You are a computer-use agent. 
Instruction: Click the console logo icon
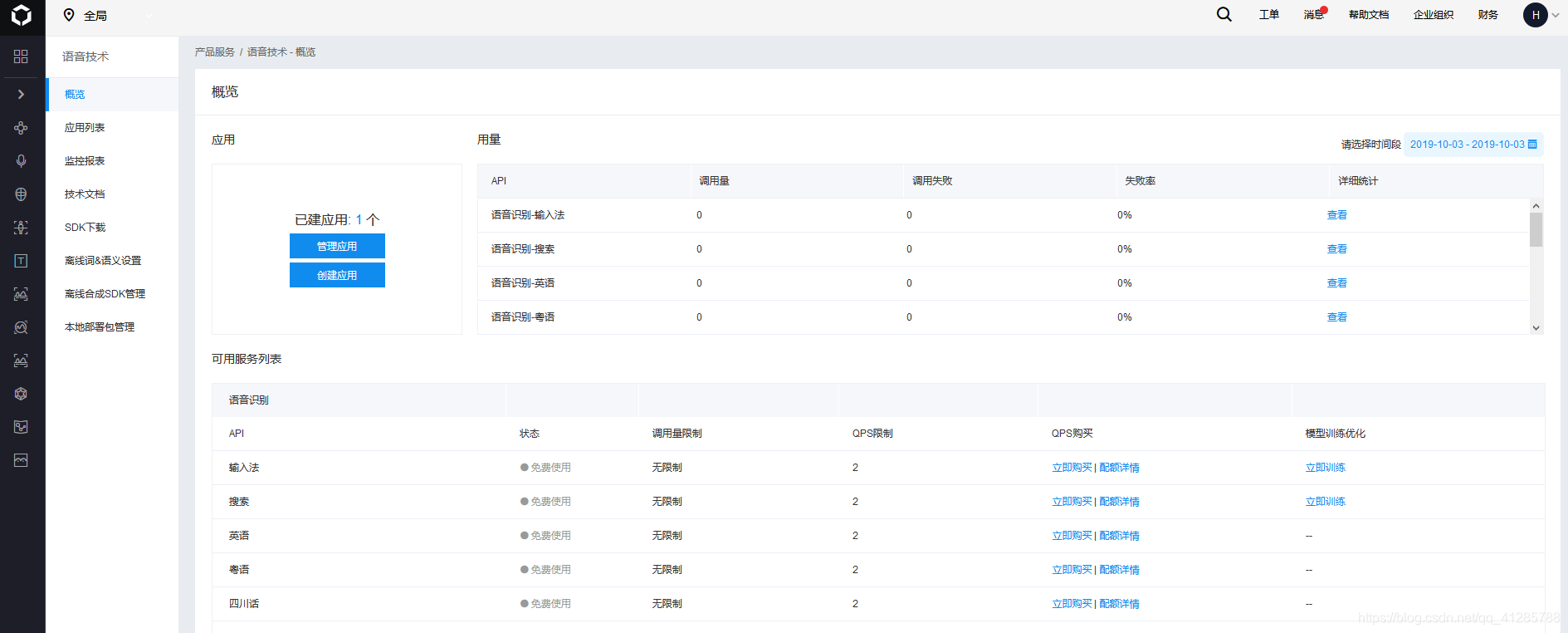click(x=22, y=15)
